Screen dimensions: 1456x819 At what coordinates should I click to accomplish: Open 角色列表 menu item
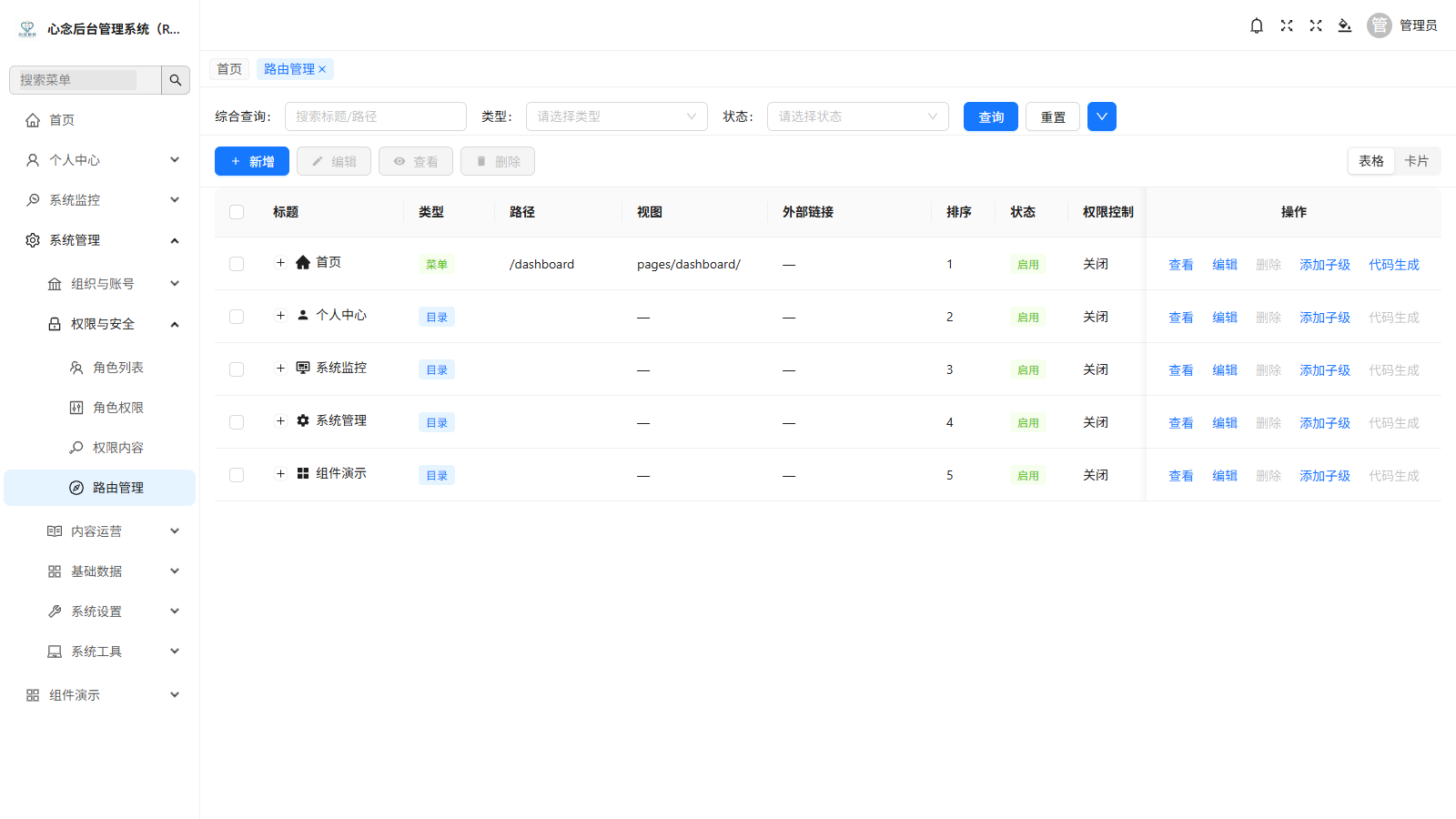[x=100, y=368]
